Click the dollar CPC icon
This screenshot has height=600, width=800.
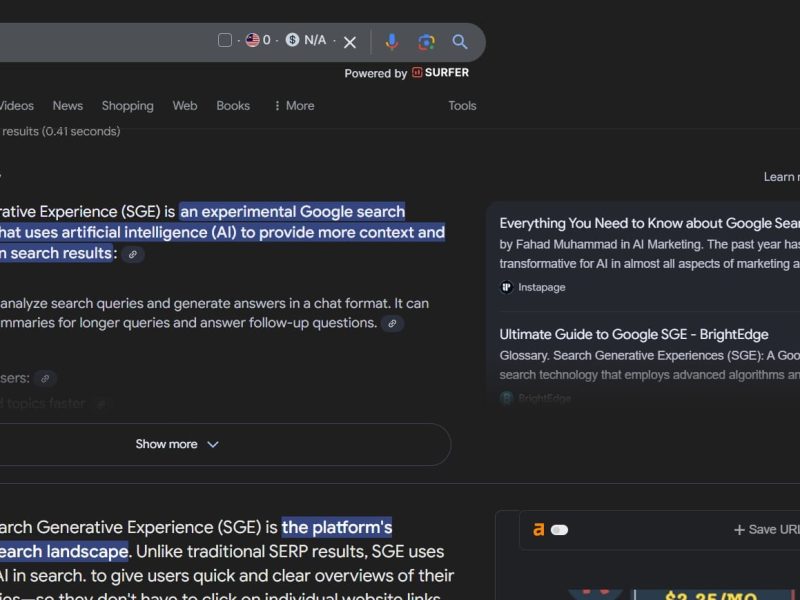coord(292,39)
